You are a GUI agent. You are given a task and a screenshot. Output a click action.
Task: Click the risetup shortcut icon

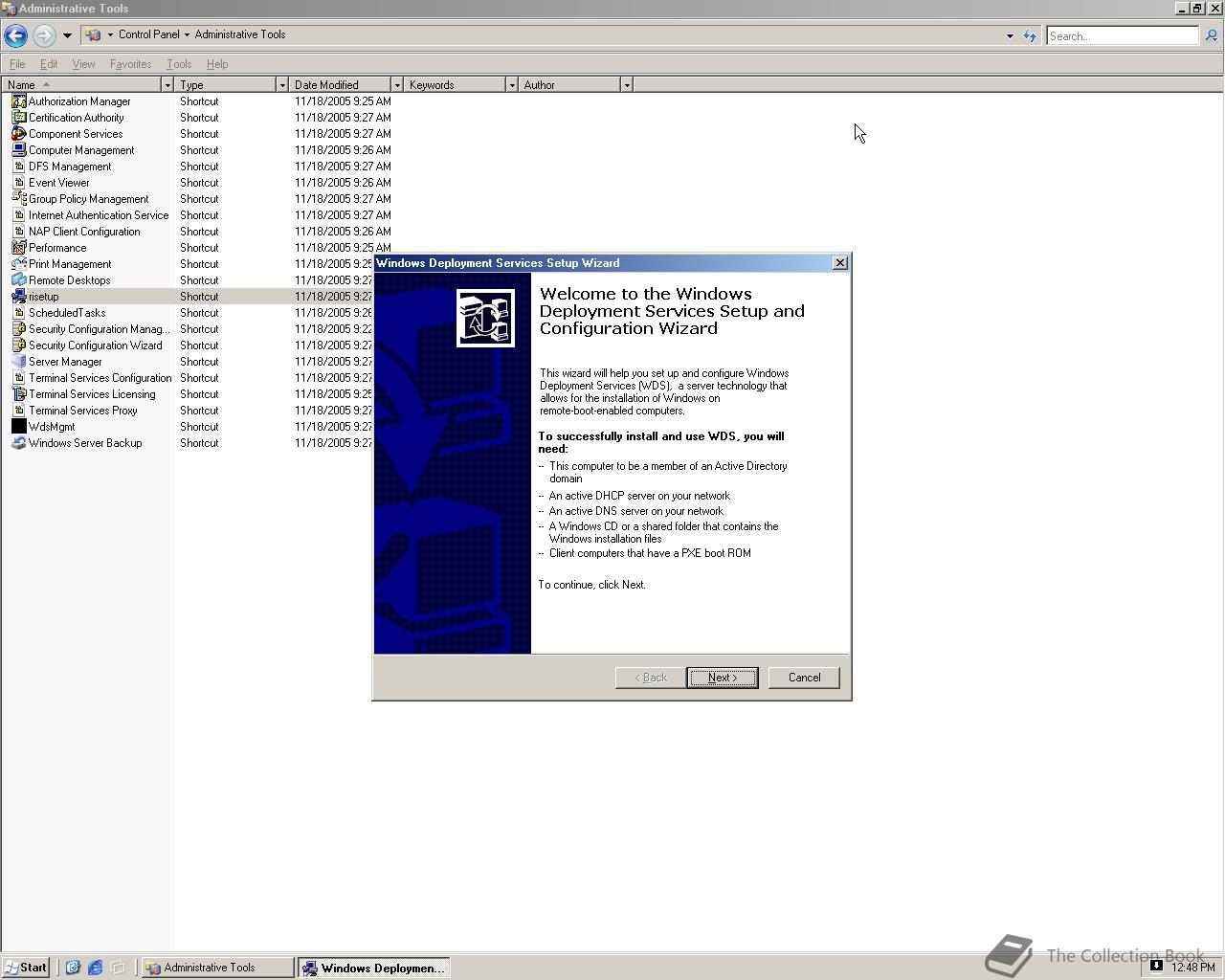click(18, 297)
